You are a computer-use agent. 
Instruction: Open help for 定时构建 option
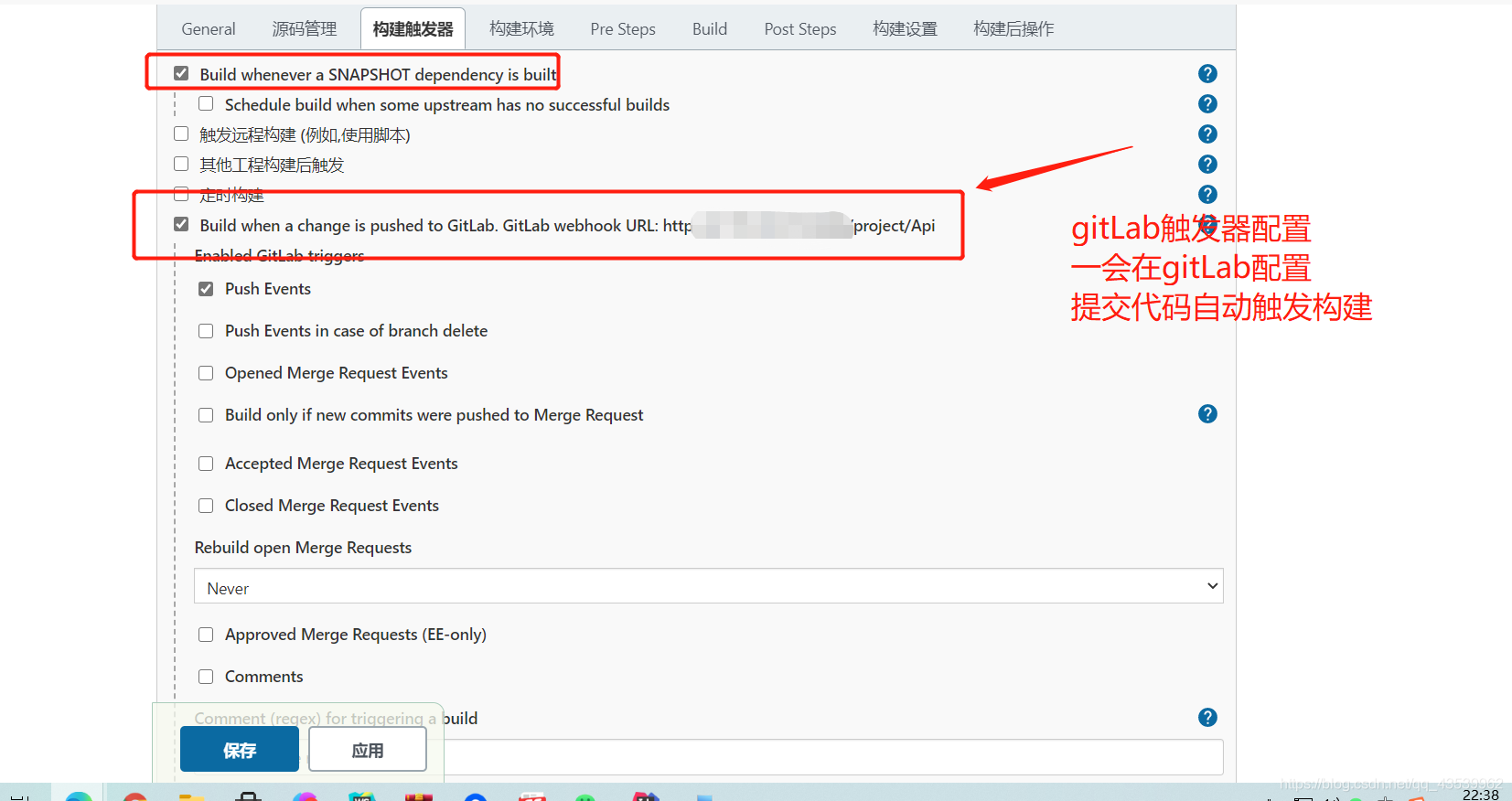[1207, 195]
